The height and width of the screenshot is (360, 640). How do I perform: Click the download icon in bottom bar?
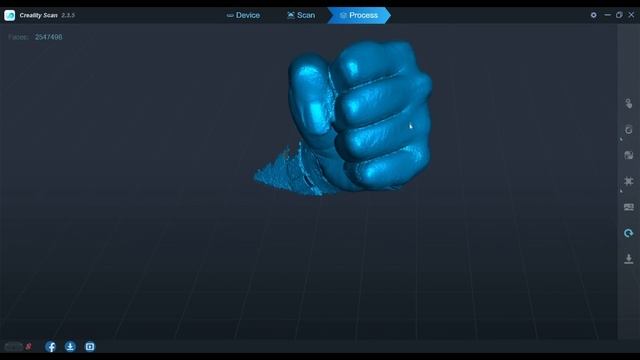coord(70,347)
